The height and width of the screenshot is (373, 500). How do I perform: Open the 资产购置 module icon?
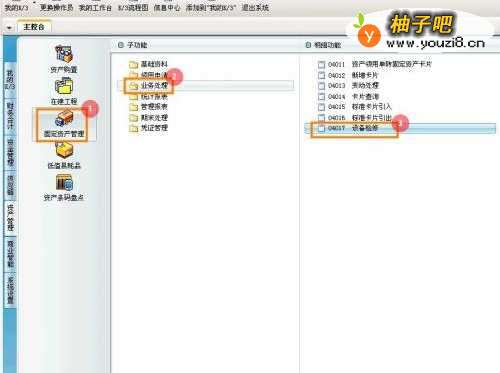tap(64, 54)
